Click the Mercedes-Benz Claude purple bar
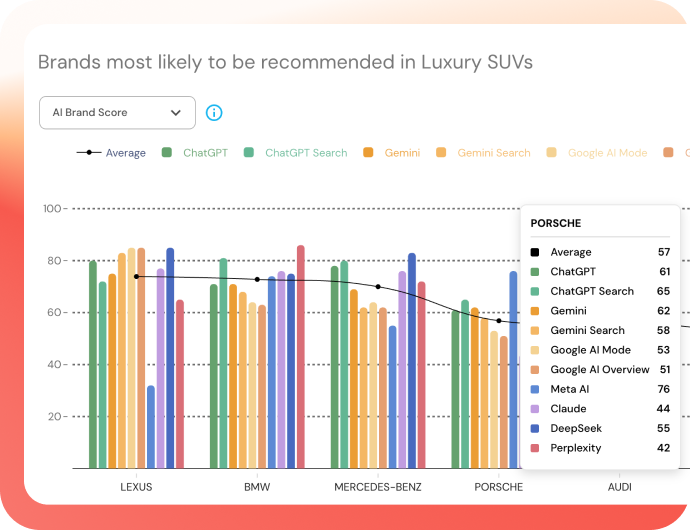Screen dimensions: 690x530 pyautogui.click(x=402, y=370)
